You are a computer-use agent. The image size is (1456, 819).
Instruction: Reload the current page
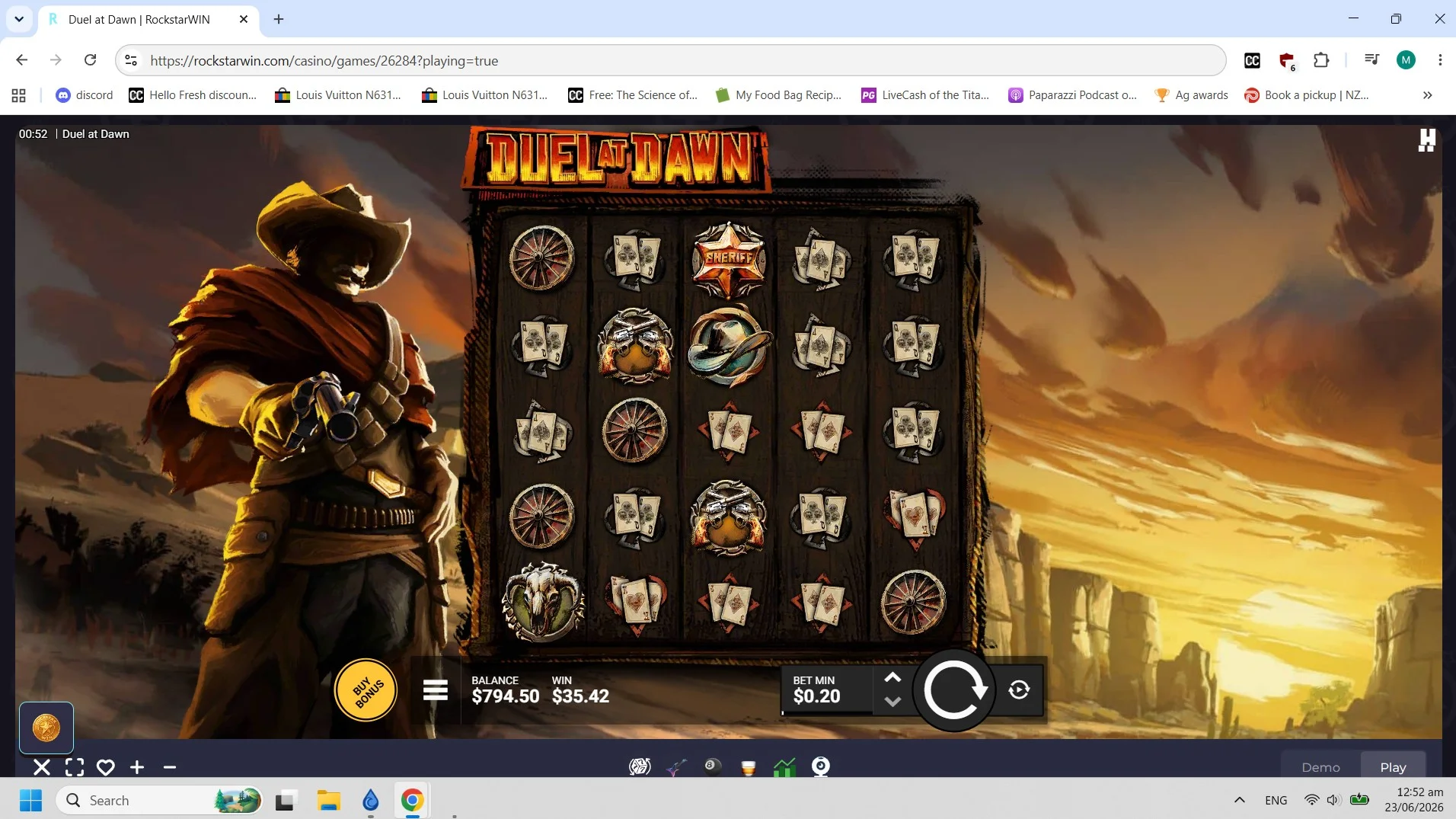[90, 60]
